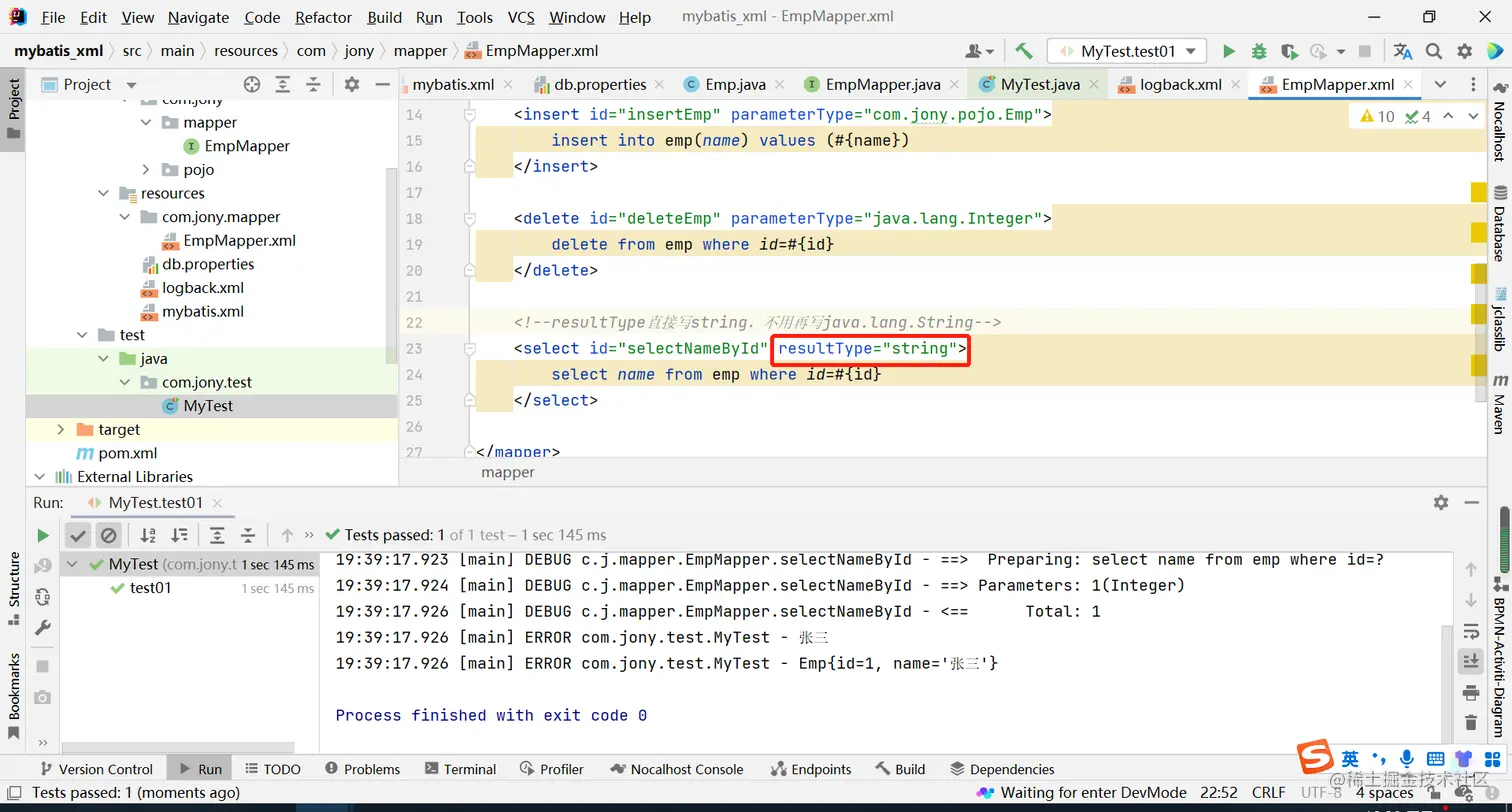The height and width of the screenshot is (812, 1512).
Task: Open the MyTest.test01 run configuration dropdown
Action: pos(1127,51)
